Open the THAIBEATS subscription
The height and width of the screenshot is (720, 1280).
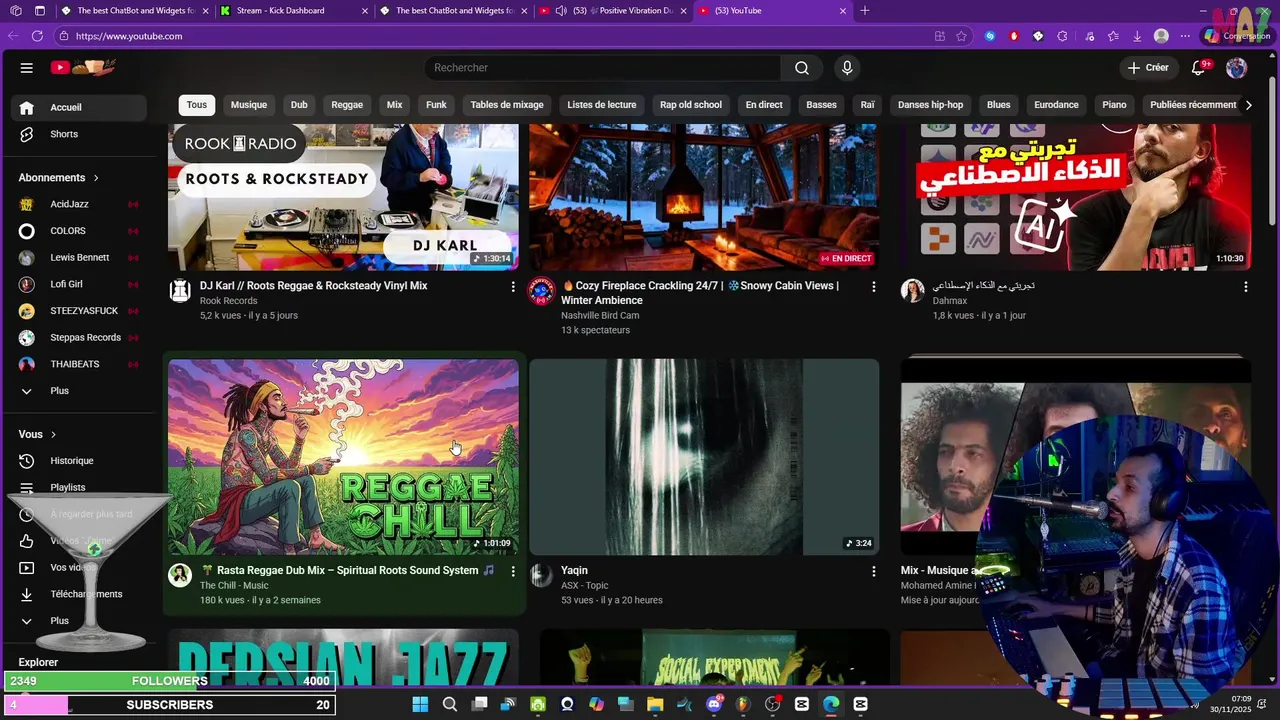[x=79, y=364]
